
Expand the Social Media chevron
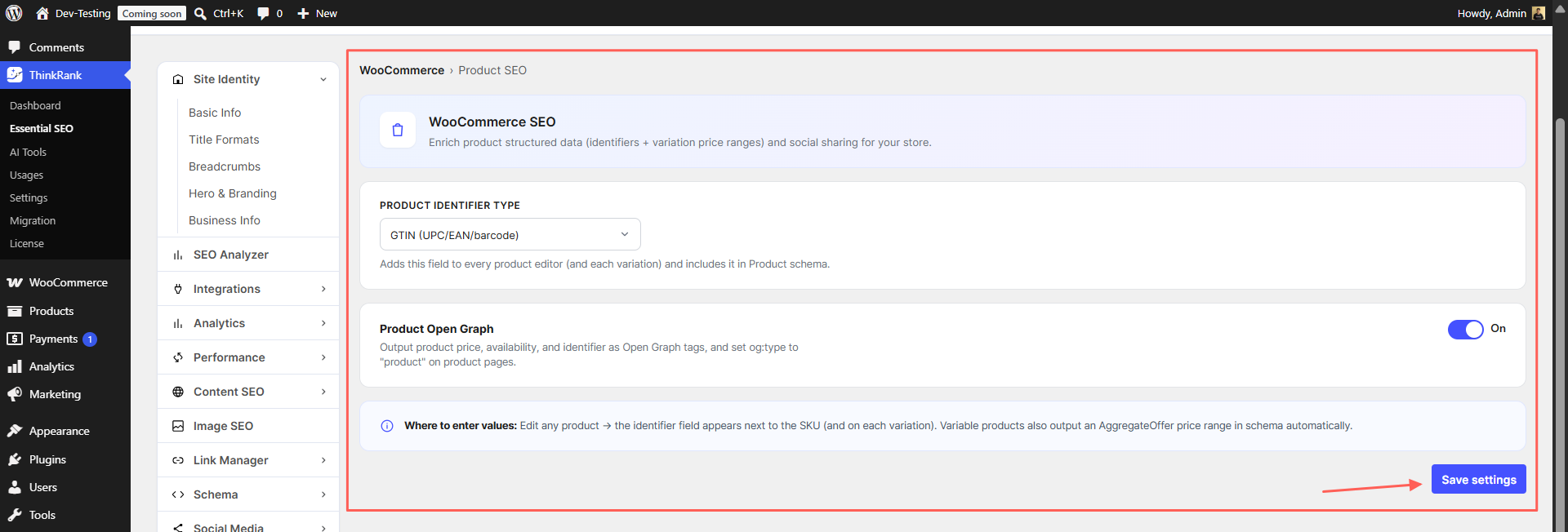click(x=323, y=527)
